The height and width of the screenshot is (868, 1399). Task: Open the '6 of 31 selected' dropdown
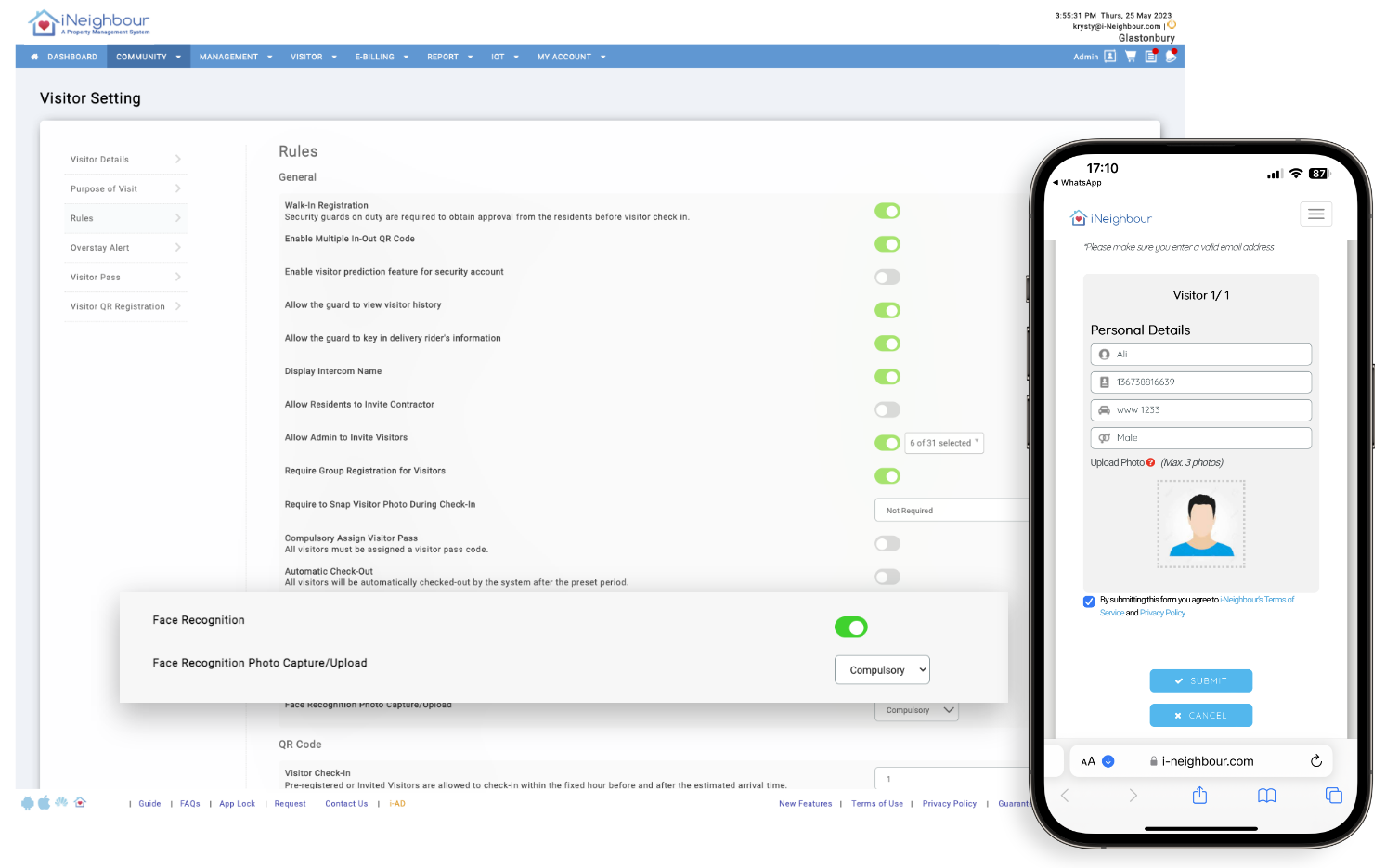[x=944, y=443]
